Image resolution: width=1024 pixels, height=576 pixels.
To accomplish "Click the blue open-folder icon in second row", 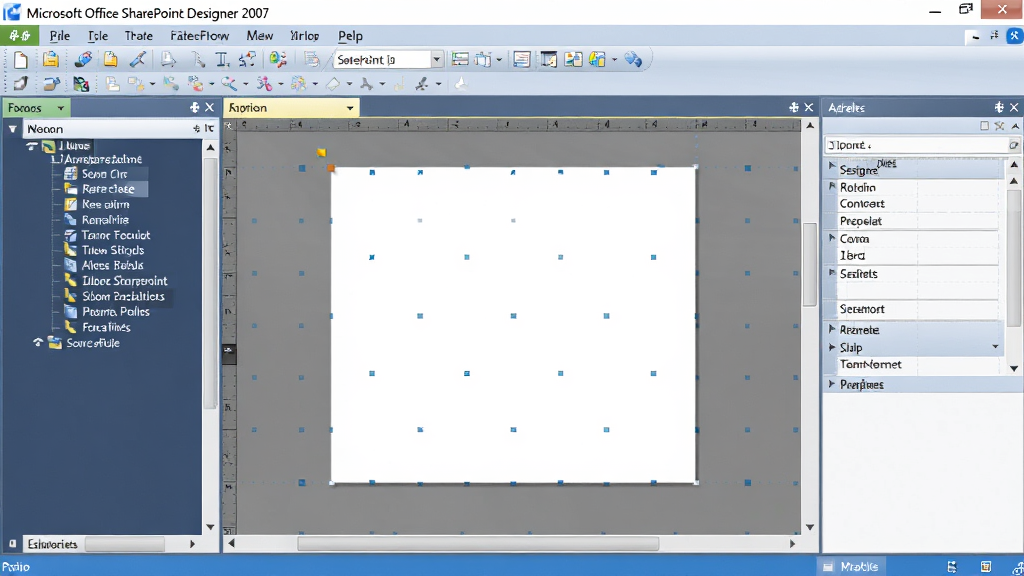I will pyautogui.click(x=51, y=84).
